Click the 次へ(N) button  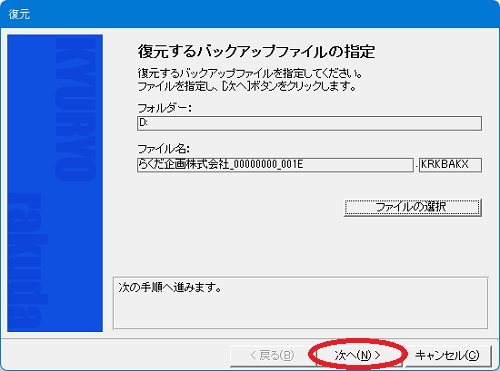[358, 355]
